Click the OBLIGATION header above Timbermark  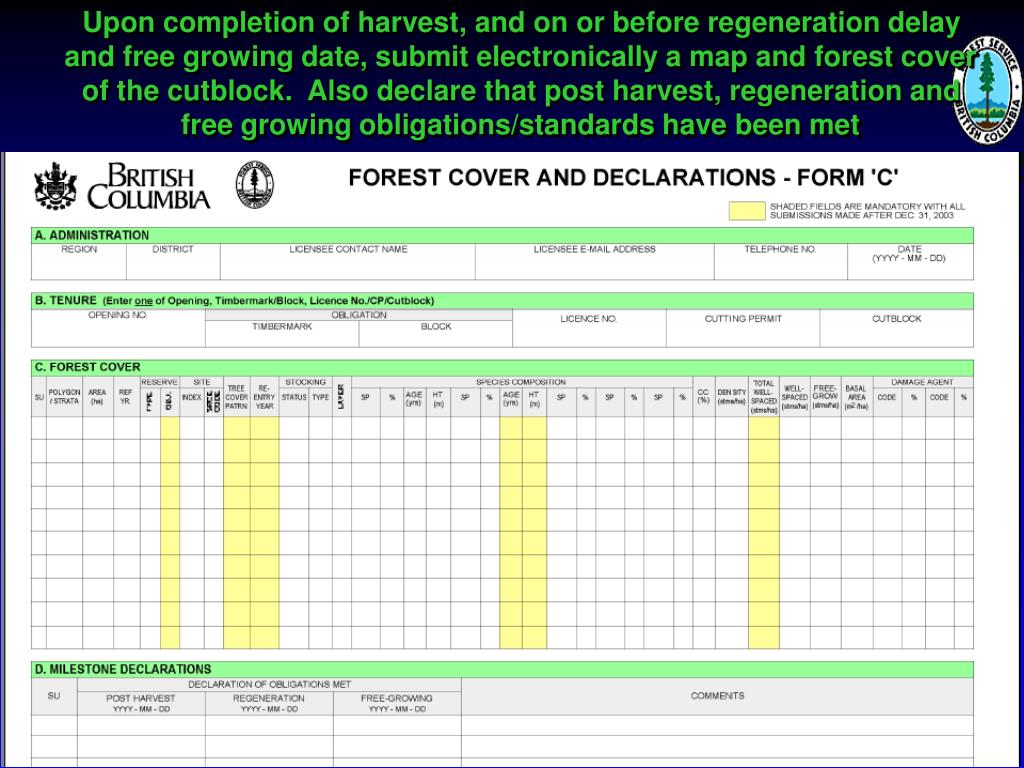point(359,315)
